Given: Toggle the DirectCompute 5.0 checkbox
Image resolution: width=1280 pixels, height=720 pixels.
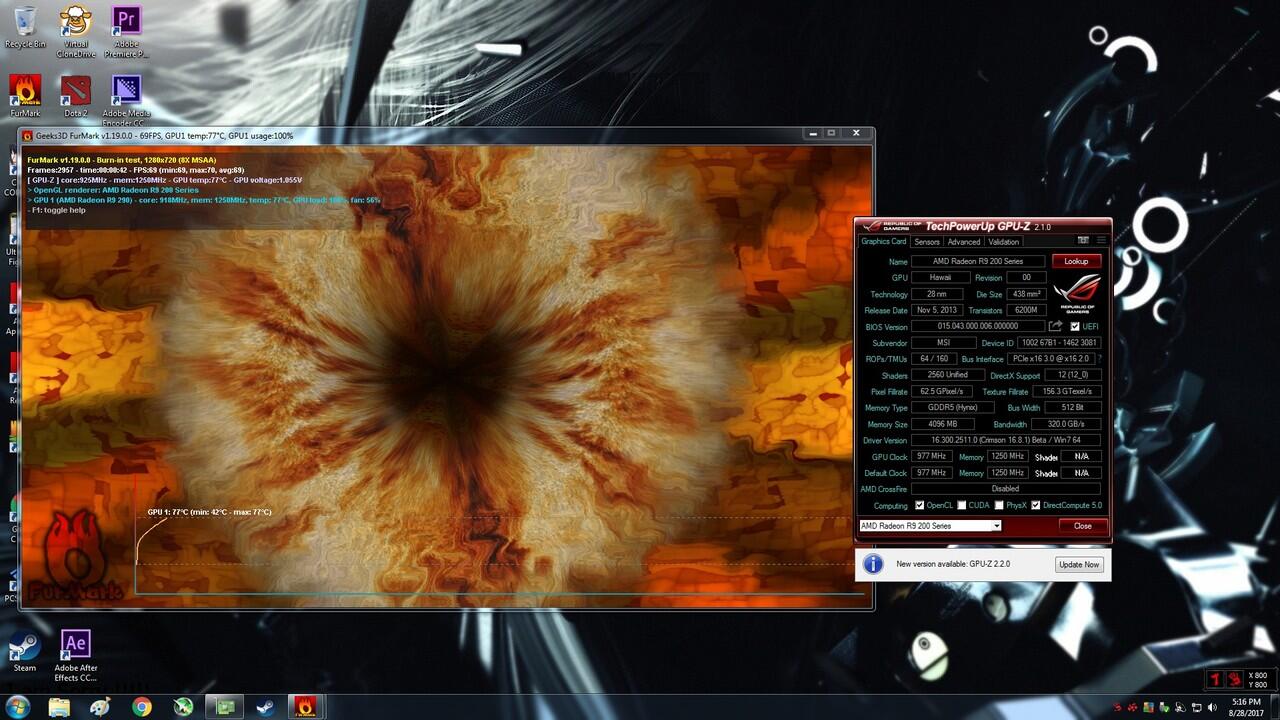Looking at the screenshot, I should [x=1036, y=505].
